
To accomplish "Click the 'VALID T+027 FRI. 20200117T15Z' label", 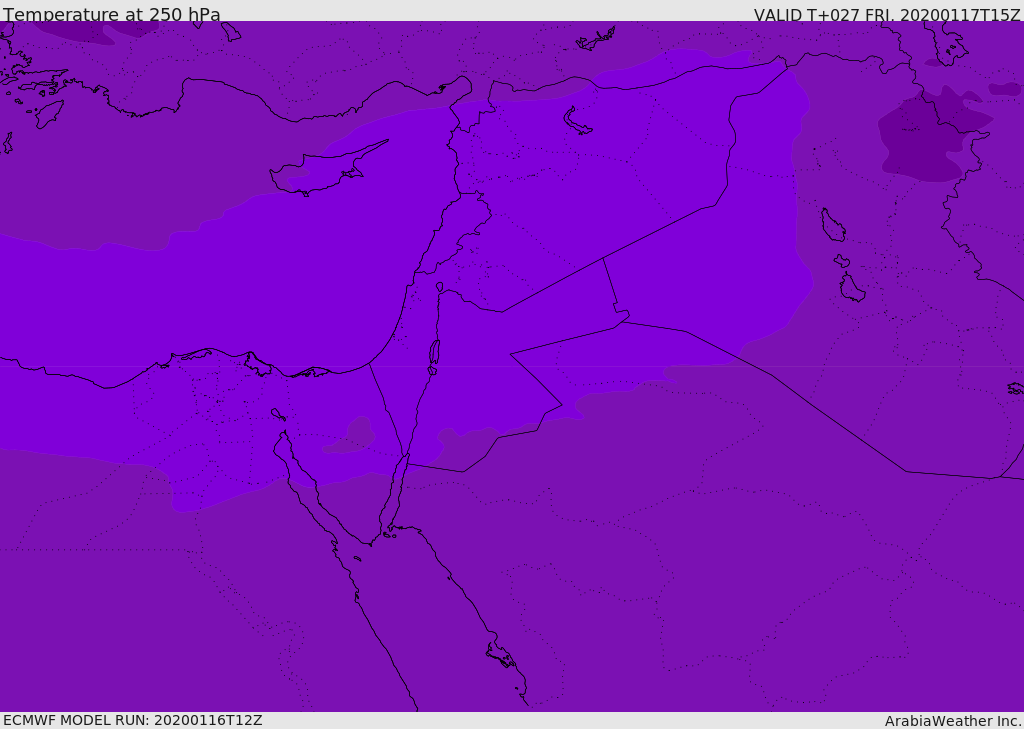I will click(887, 15).
